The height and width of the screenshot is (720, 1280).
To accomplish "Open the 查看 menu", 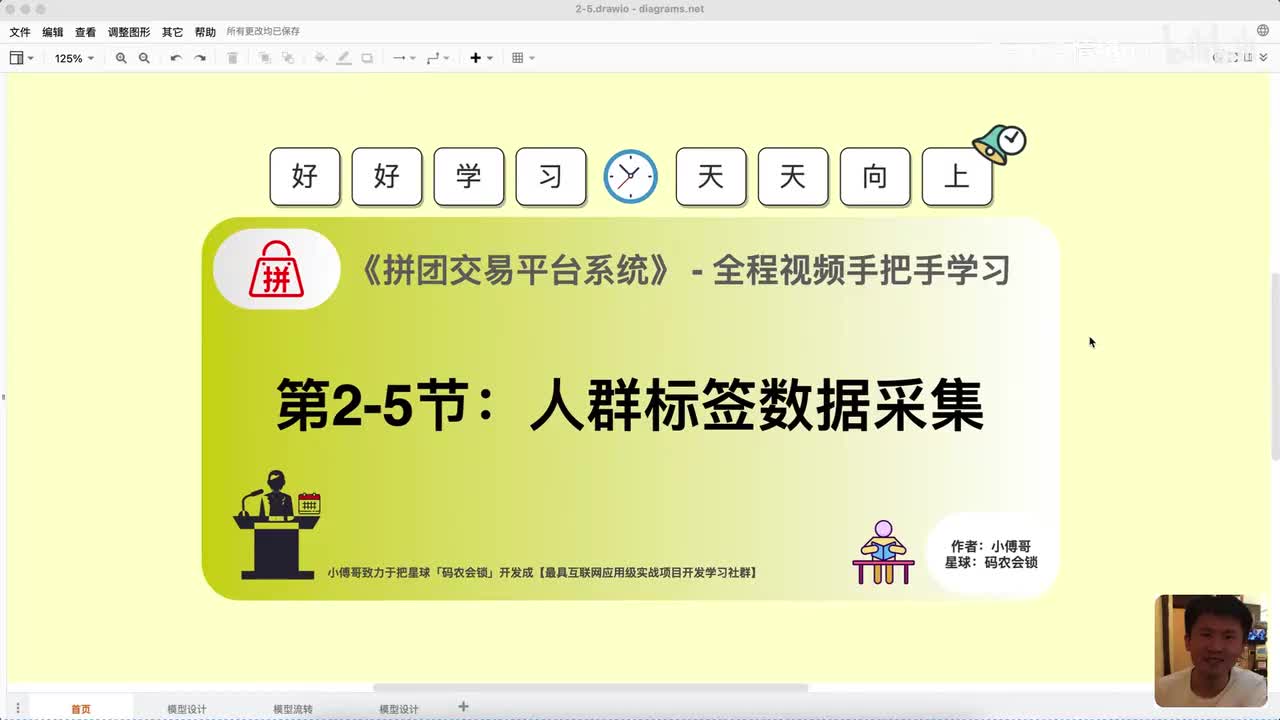I will click(x=86, y=32).
